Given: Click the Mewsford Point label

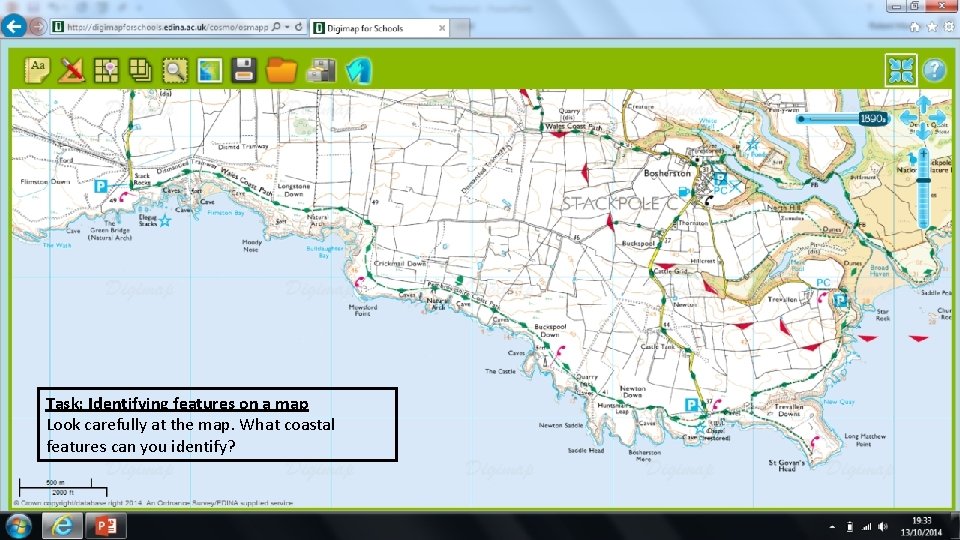Looking at the screenshot, I should click(x=362, y=310).
